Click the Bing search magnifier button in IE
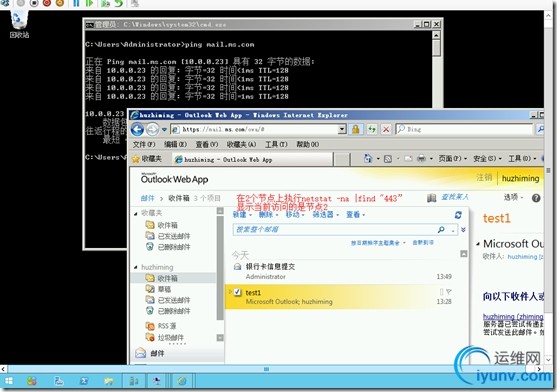This screenshot has height=392, width=557. 540,129
